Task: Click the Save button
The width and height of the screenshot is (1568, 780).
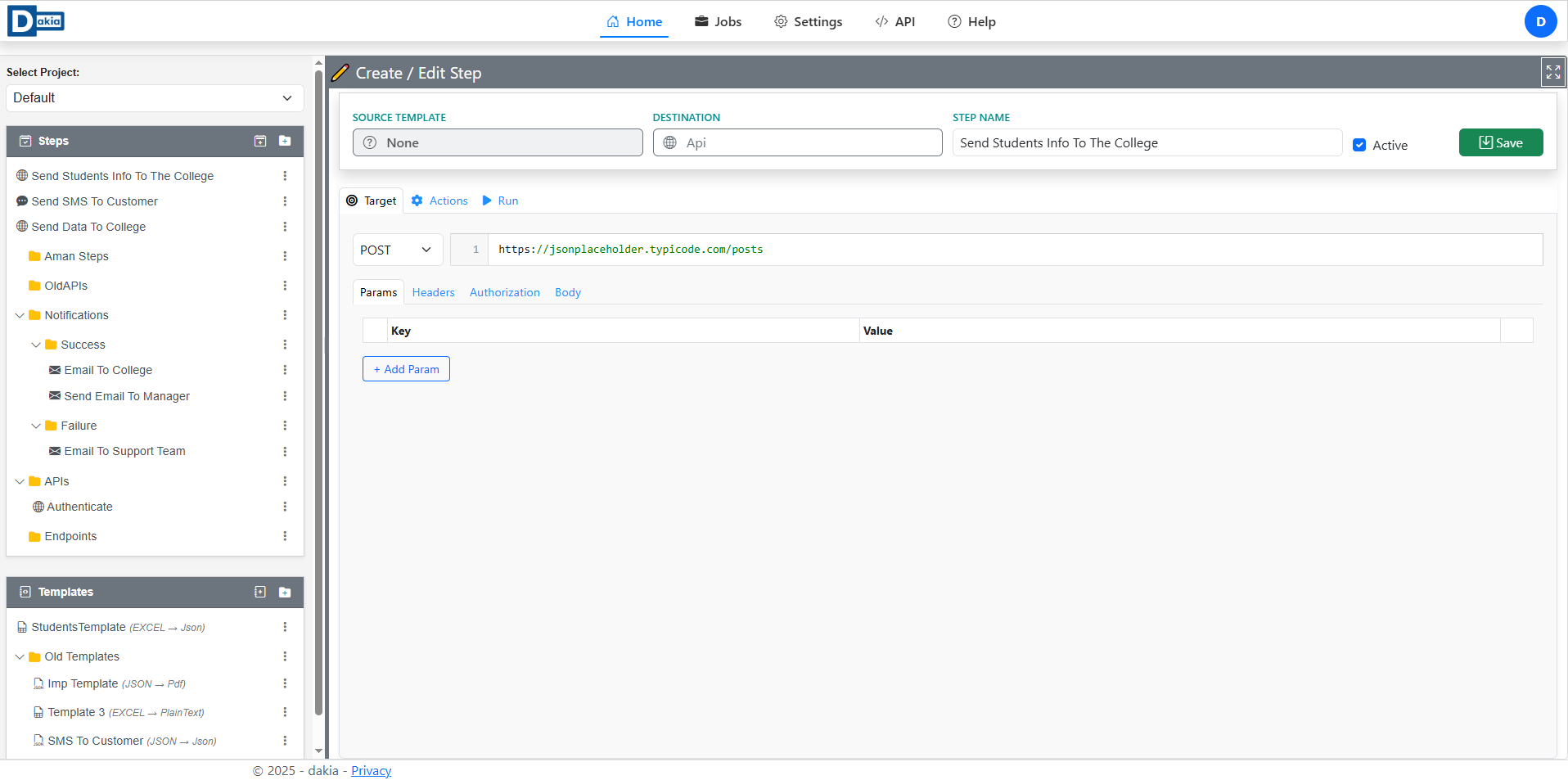Action: point(1500,142)
